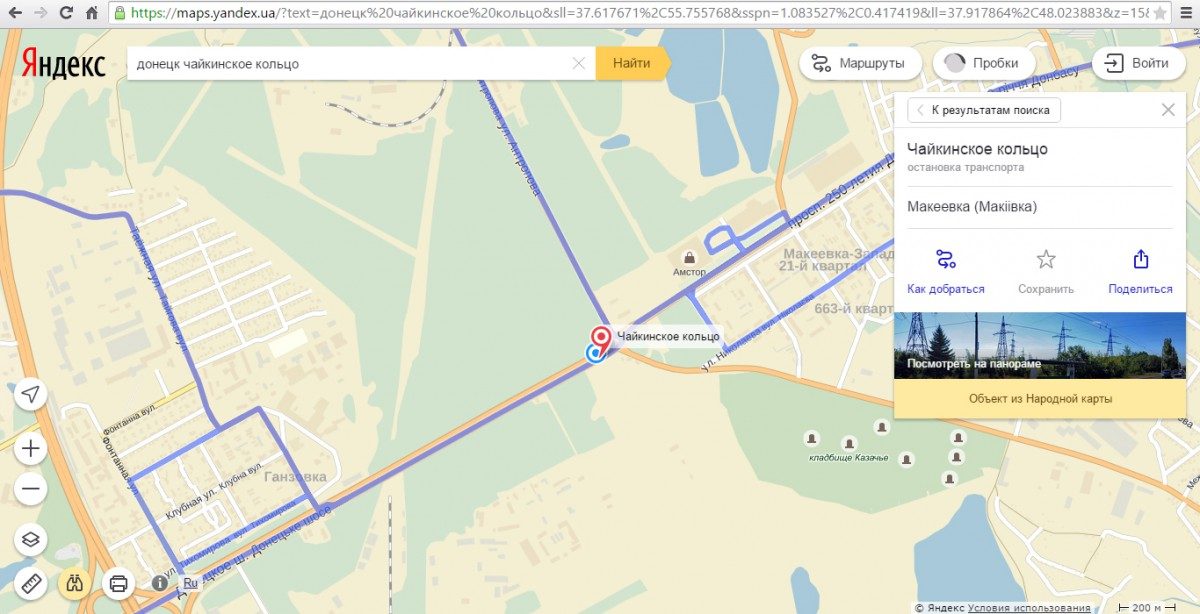1200x614 pixels.
Task: Return via К результатам поиска button
Action: [984, 110]
